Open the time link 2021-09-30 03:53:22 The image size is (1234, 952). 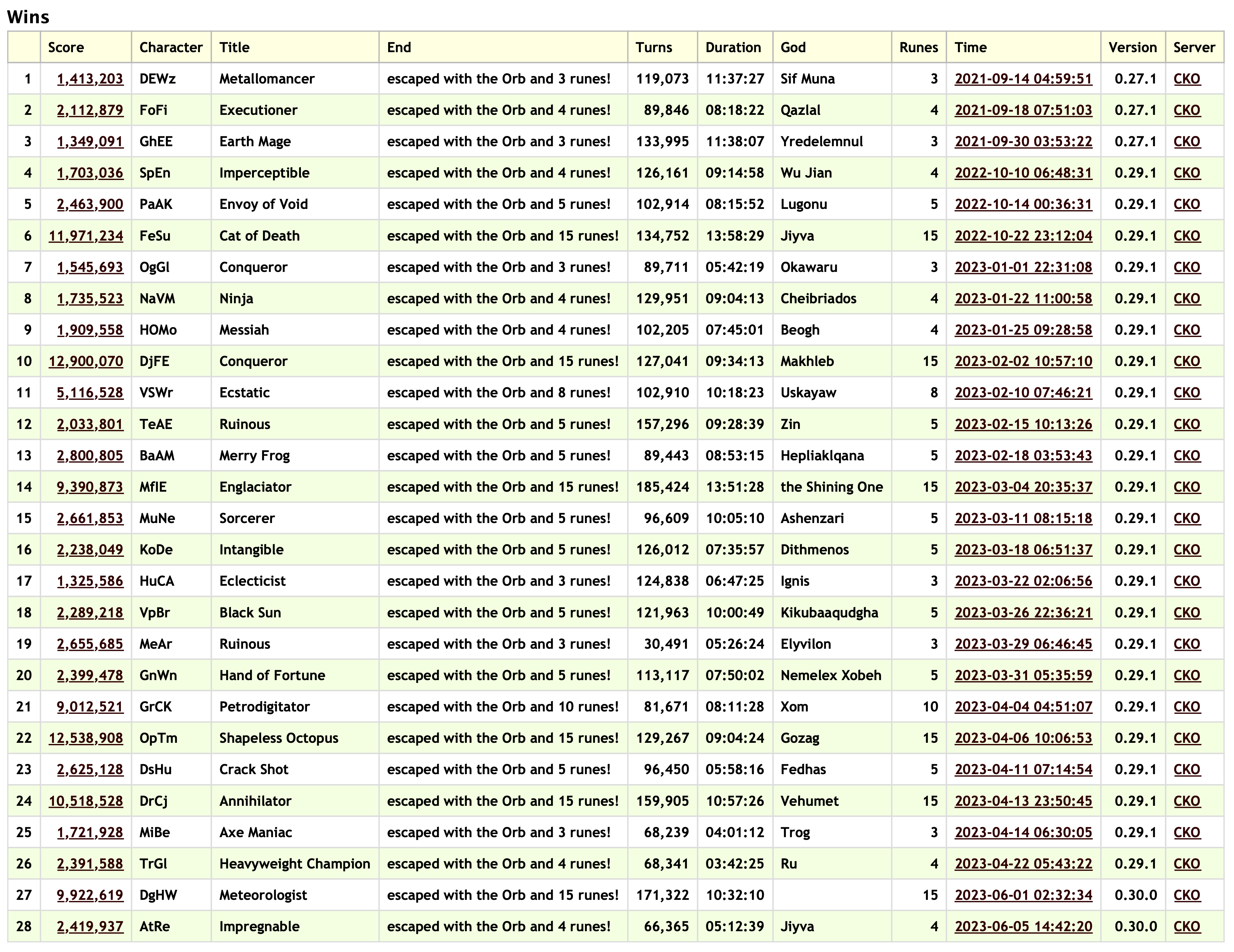1023,141
